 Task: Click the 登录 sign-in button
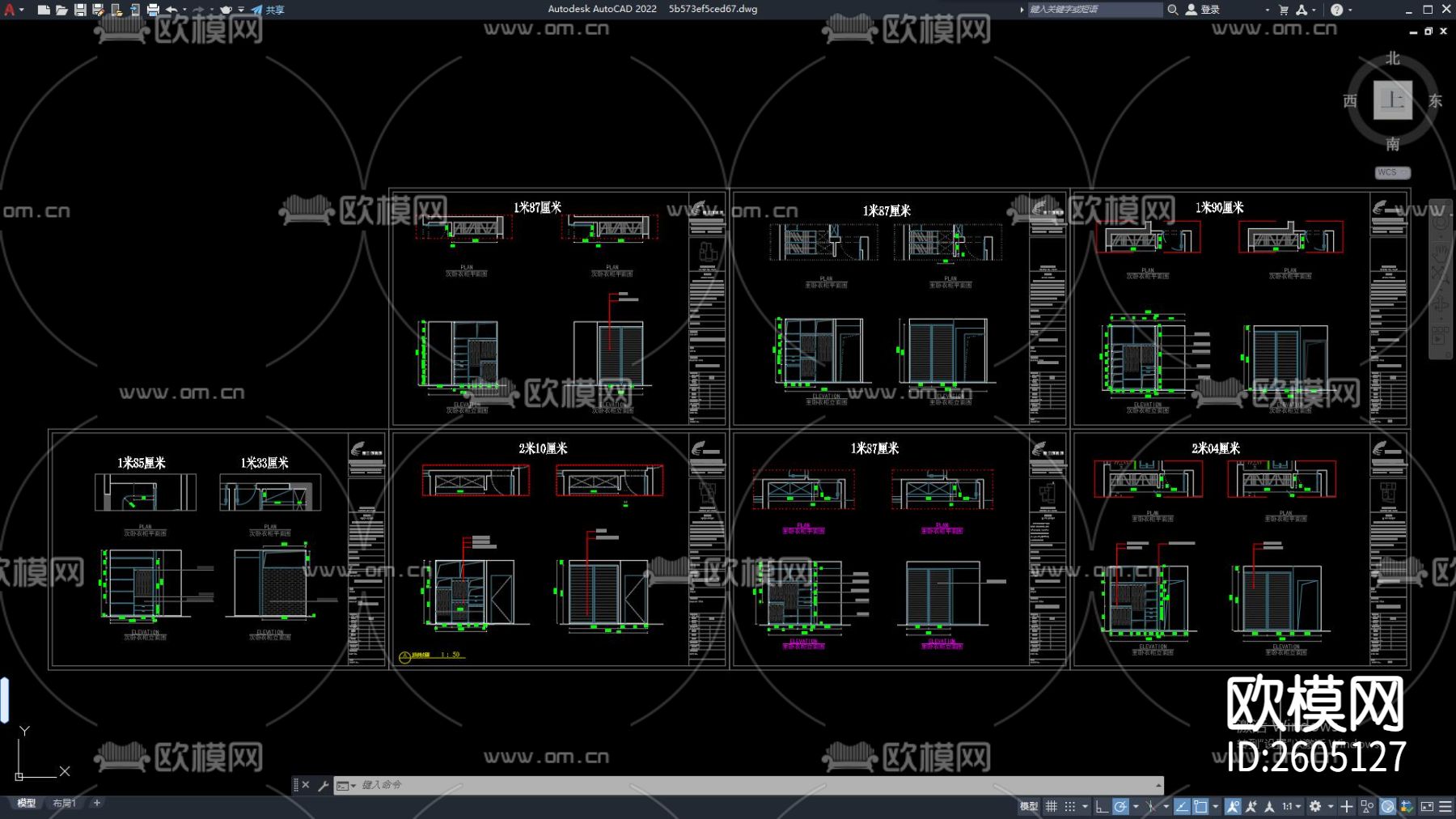[x=1204, y=10]
